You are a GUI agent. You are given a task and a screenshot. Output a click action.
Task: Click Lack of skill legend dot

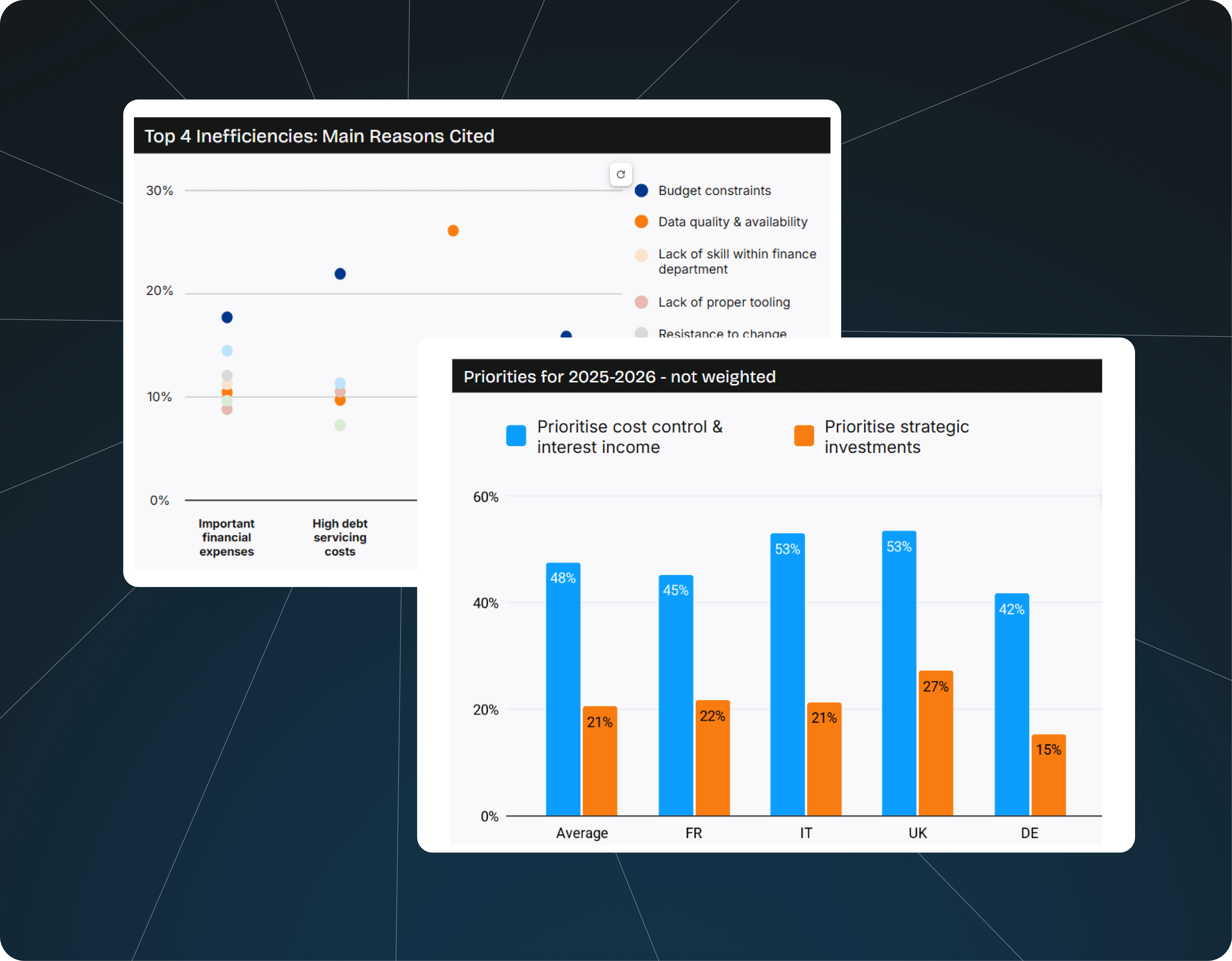[x=641, y=255]
